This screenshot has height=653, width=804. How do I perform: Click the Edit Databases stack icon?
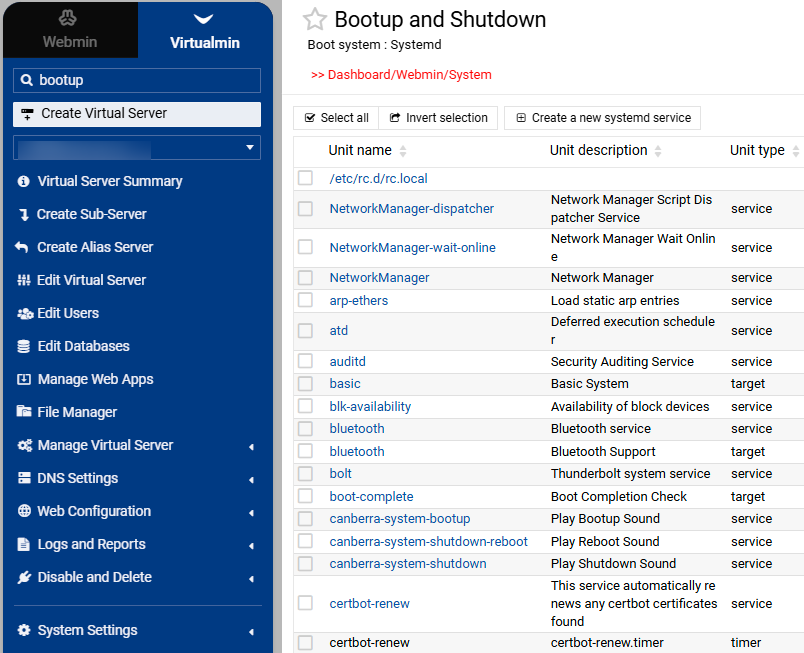point(24,346)
